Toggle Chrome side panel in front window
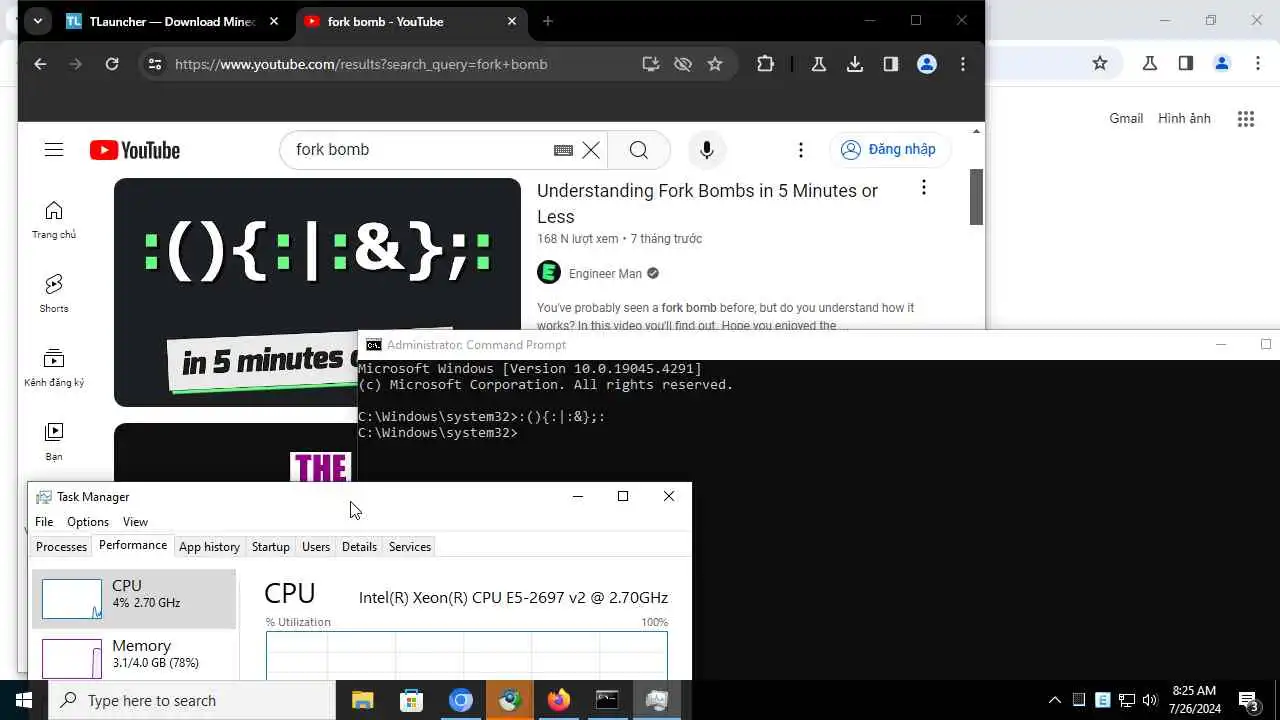Viewport: 1280px width, 720px height. click(x=891, y=64)
